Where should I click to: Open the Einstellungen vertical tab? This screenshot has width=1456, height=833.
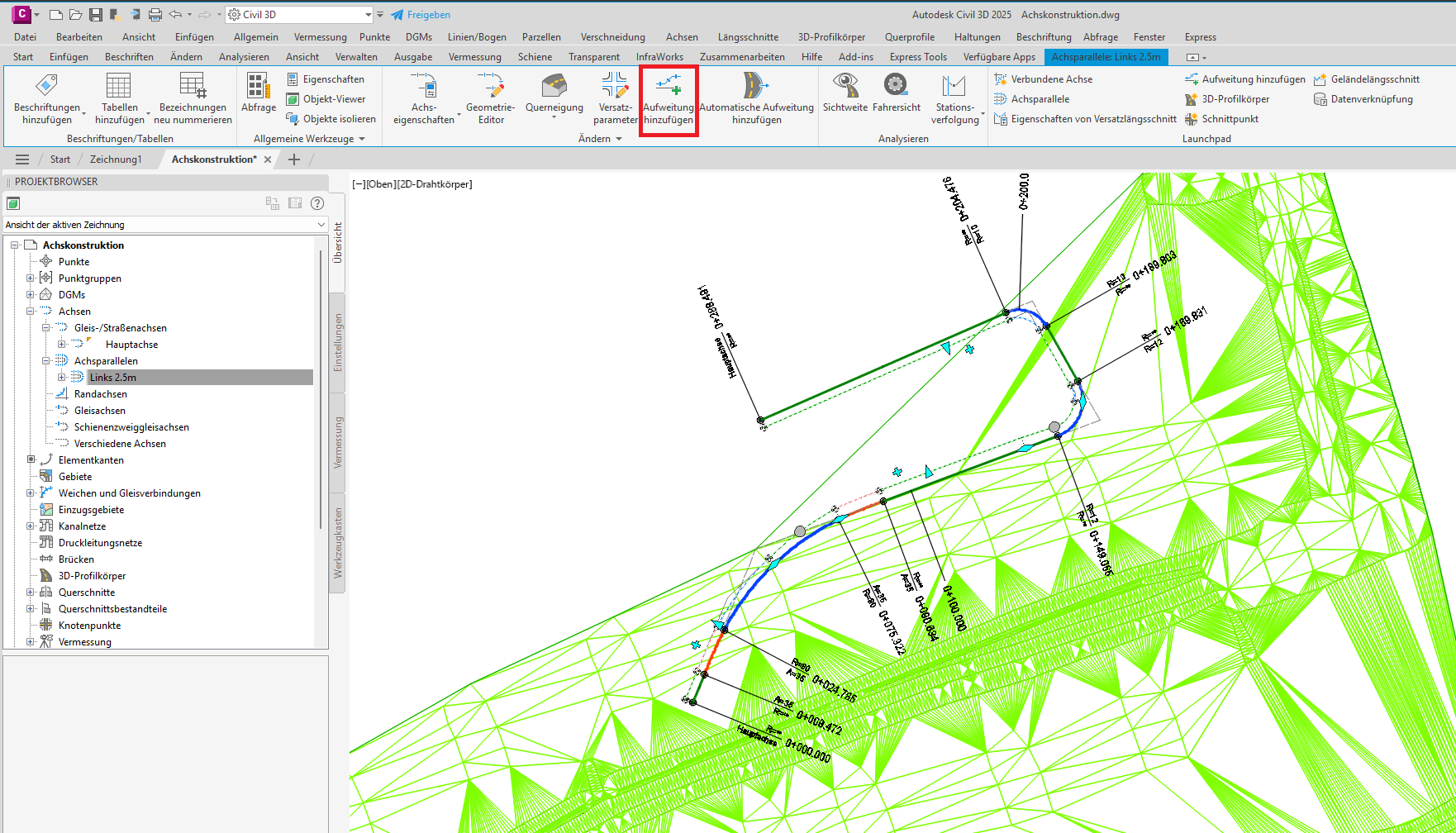point(337,342)
